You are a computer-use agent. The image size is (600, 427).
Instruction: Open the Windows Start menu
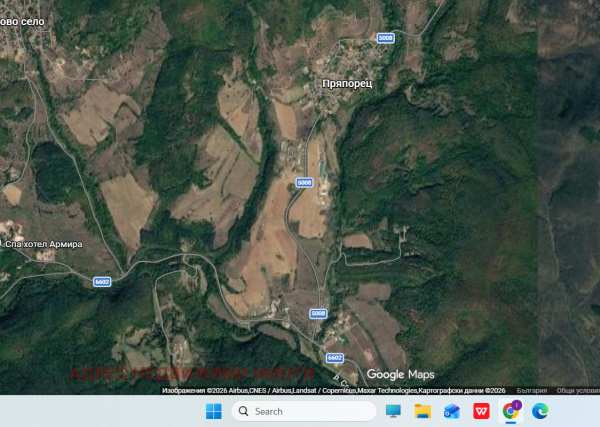214,411
